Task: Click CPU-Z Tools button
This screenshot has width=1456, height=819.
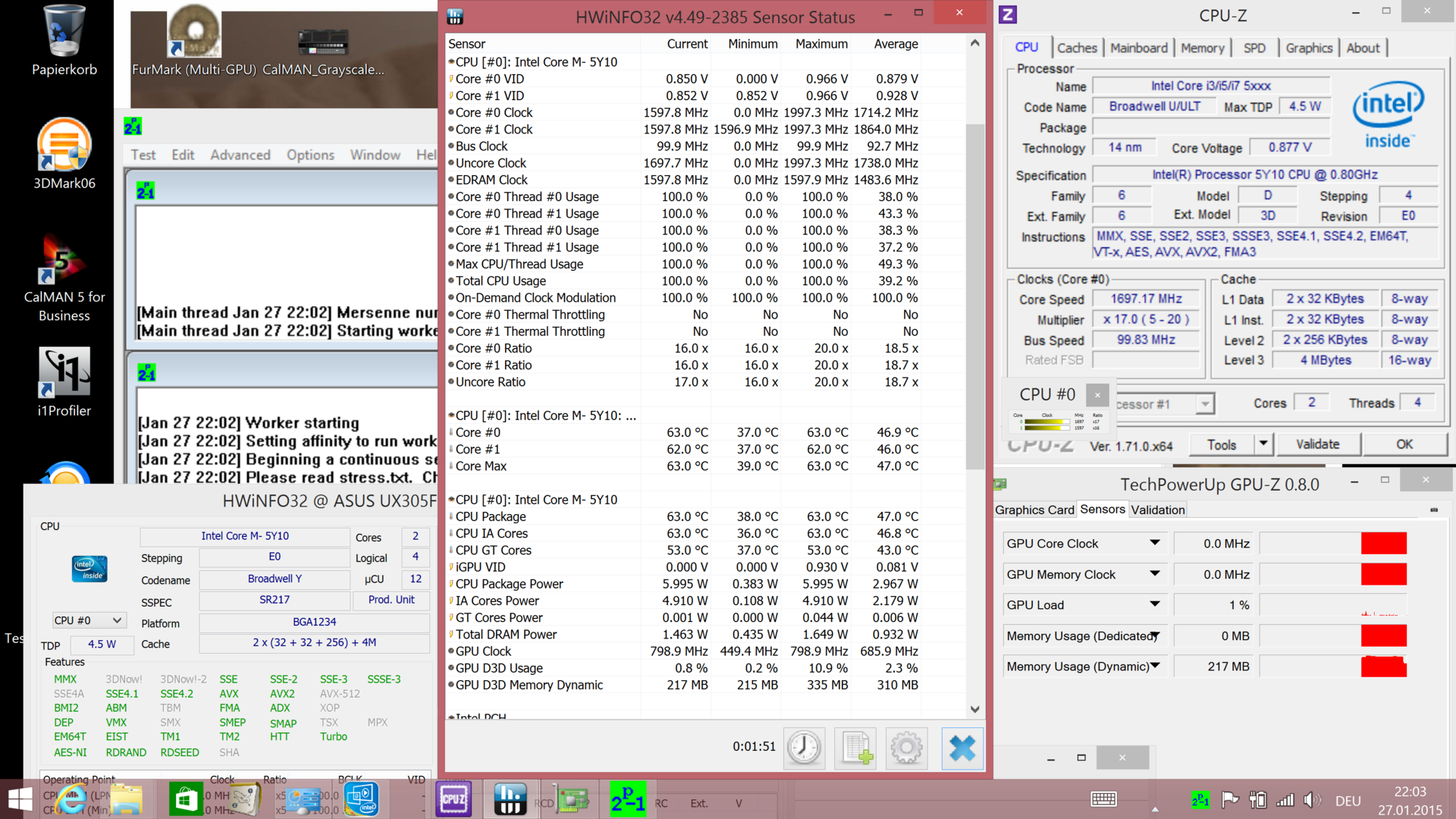Action: coord(1222,444)
